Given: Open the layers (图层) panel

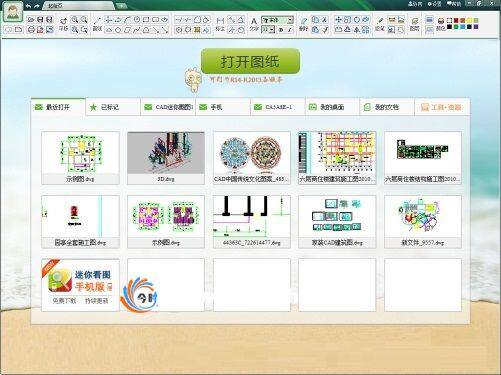Looking at the screenshot, I should point(414,24).
